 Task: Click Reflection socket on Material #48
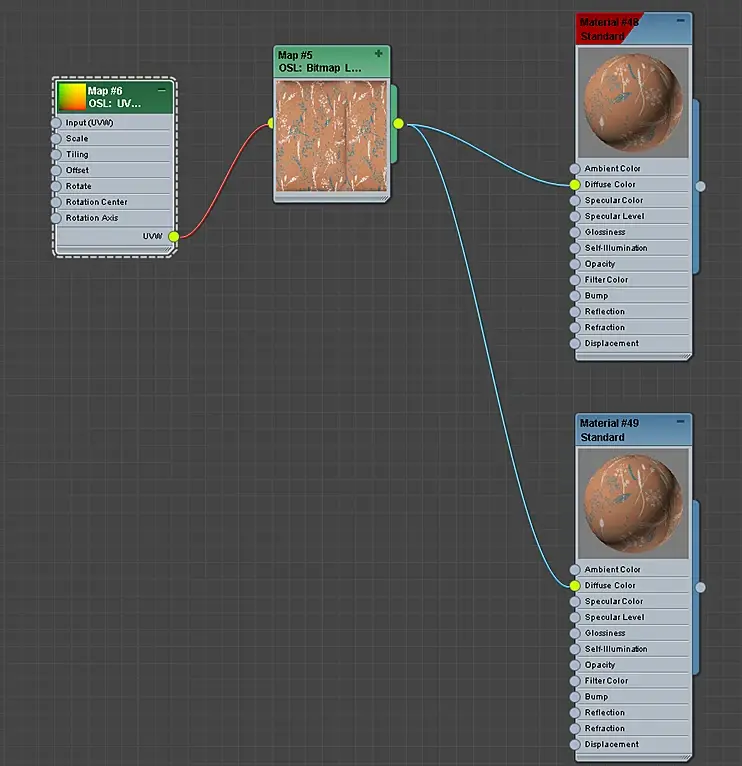click(x=575, y=312)
